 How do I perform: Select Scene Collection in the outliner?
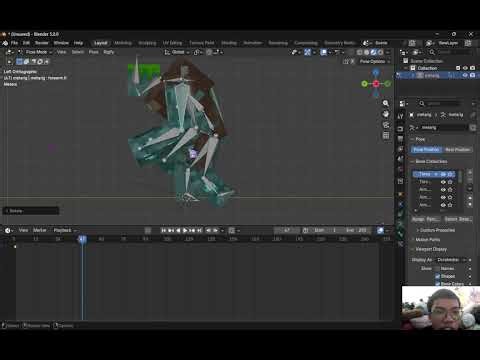coord(426,61)
